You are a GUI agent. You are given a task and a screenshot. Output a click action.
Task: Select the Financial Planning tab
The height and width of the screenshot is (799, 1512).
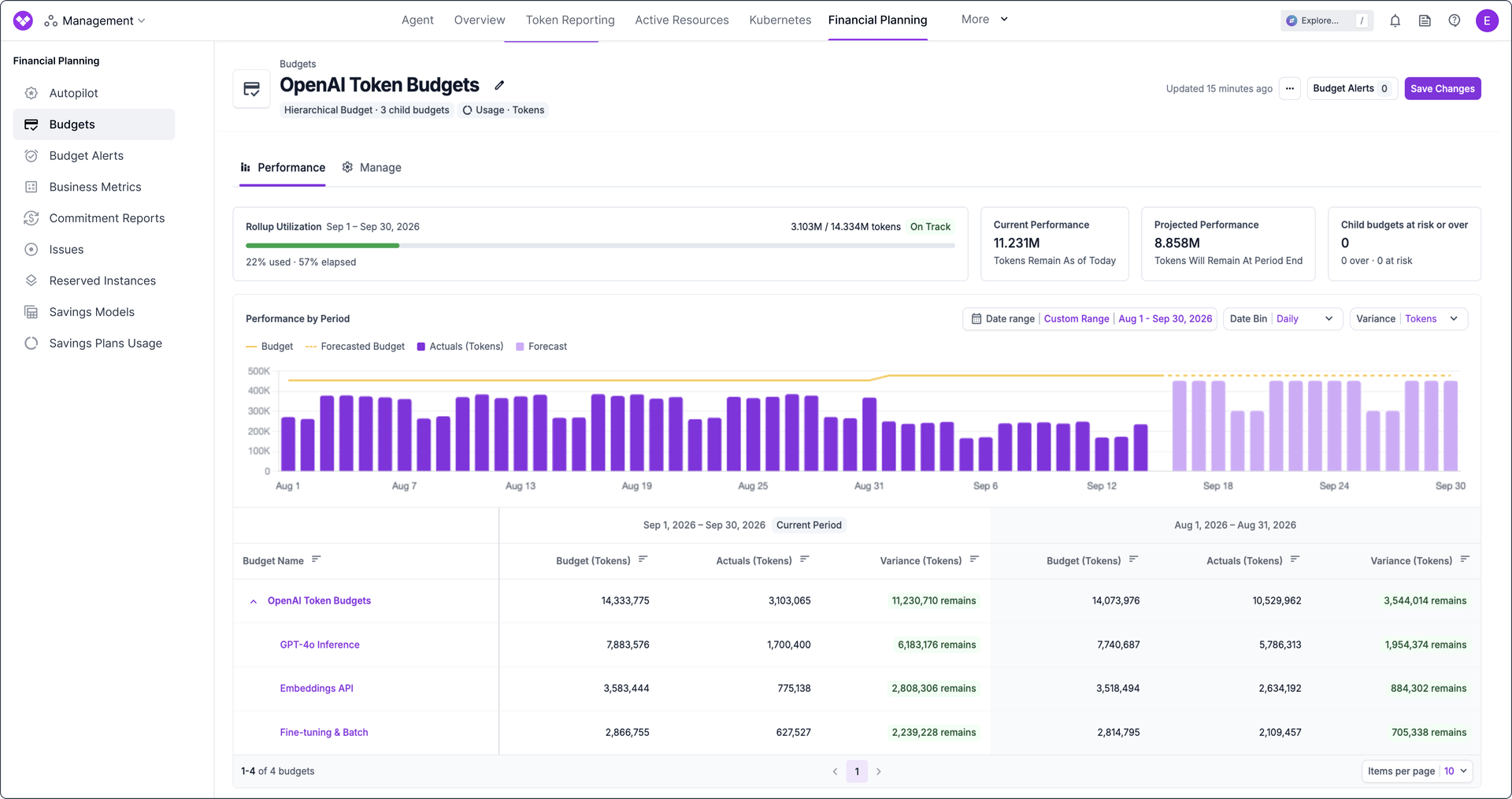[x=878, y=20]
